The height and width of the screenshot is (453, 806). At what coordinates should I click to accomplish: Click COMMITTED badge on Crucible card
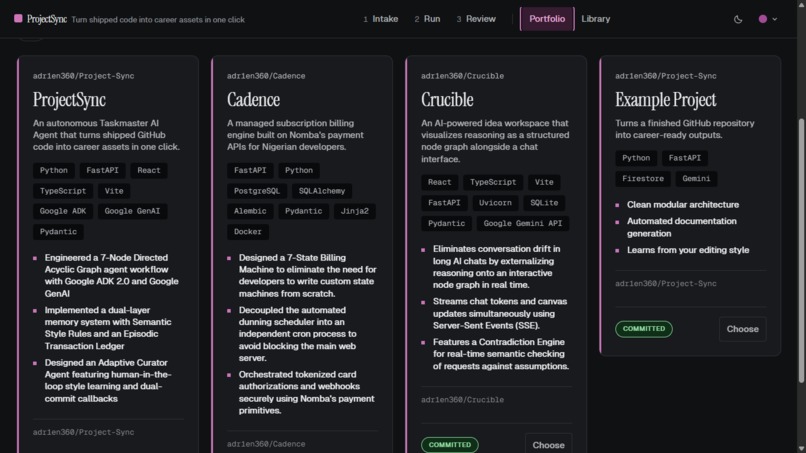pyautogui.click(x=450, y=445)
